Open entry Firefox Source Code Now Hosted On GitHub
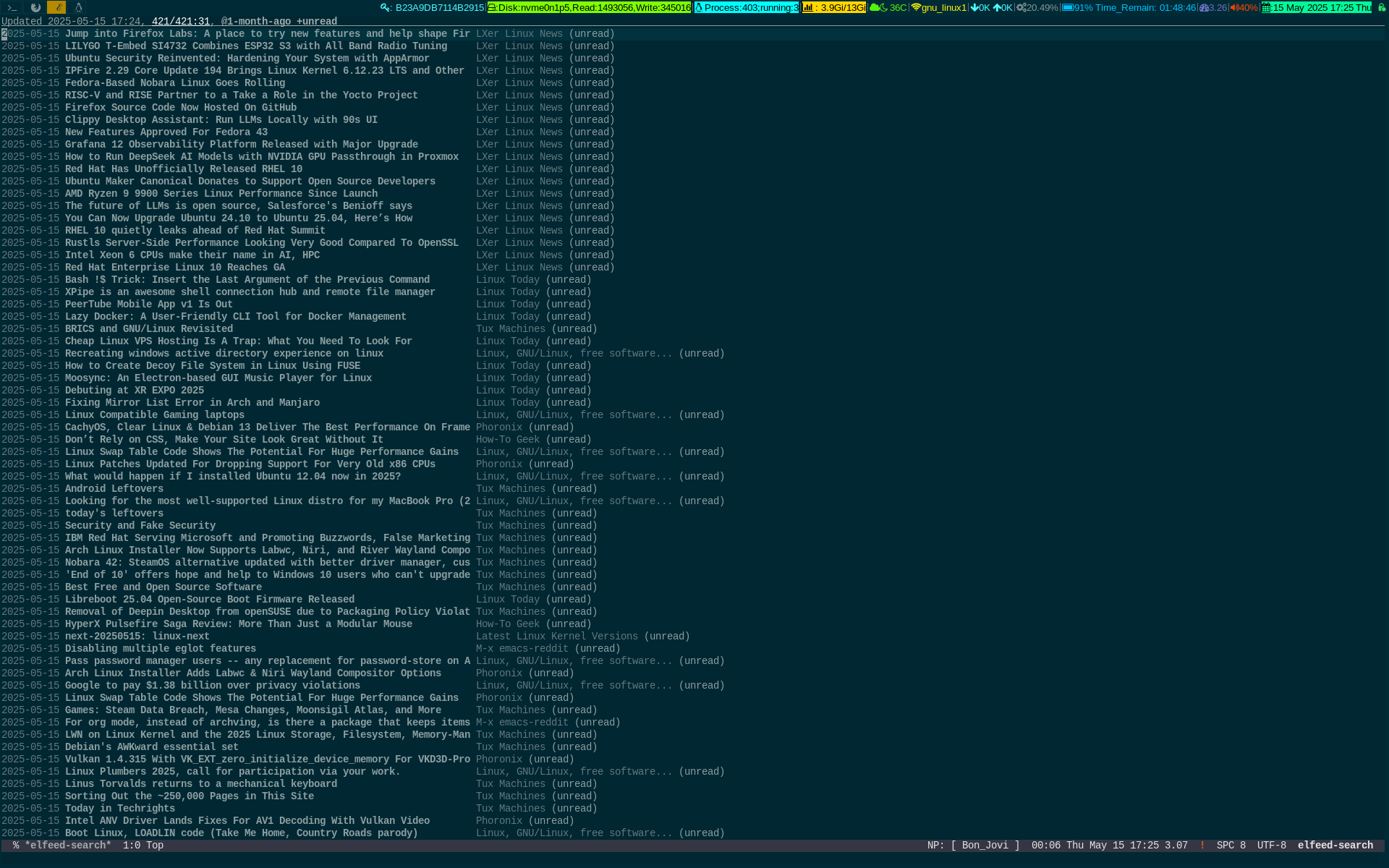The image size is (1389, 868). [x=181, y=108]
